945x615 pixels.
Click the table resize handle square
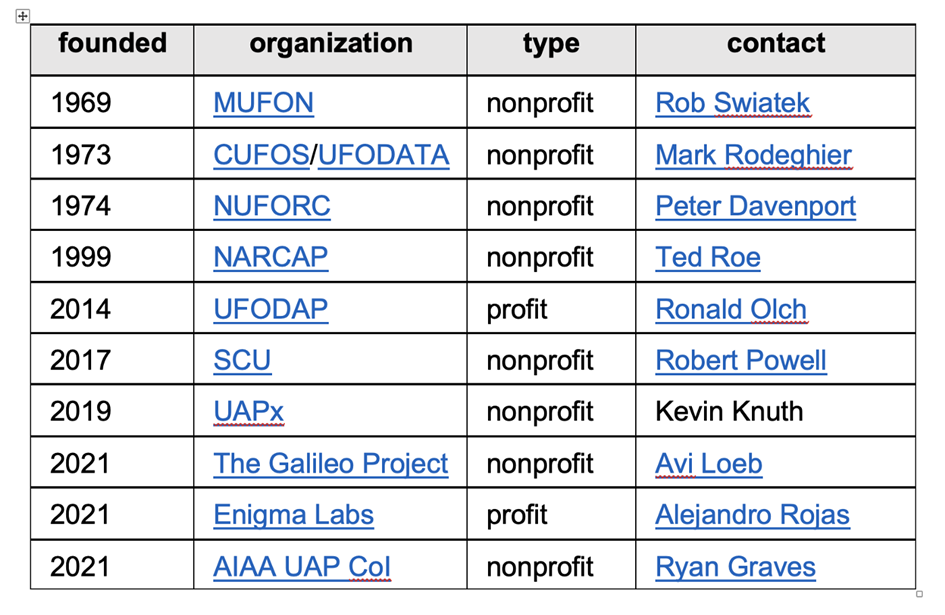919,594
